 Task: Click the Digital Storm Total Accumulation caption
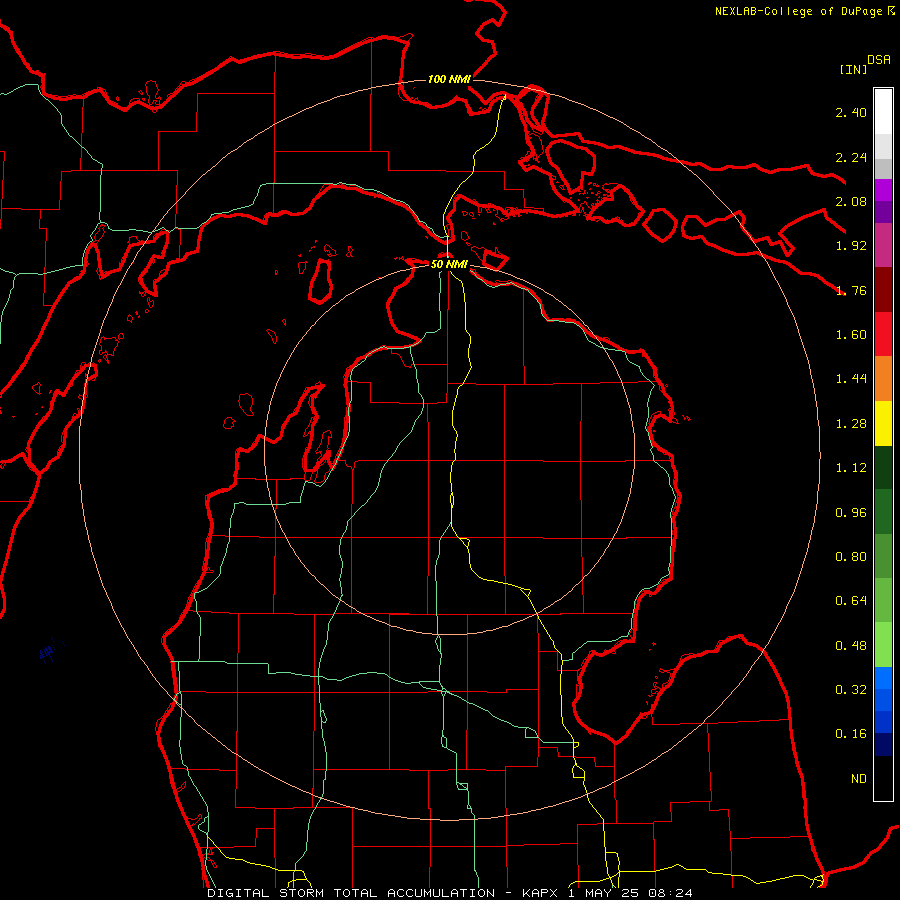(x=351, y=893)
